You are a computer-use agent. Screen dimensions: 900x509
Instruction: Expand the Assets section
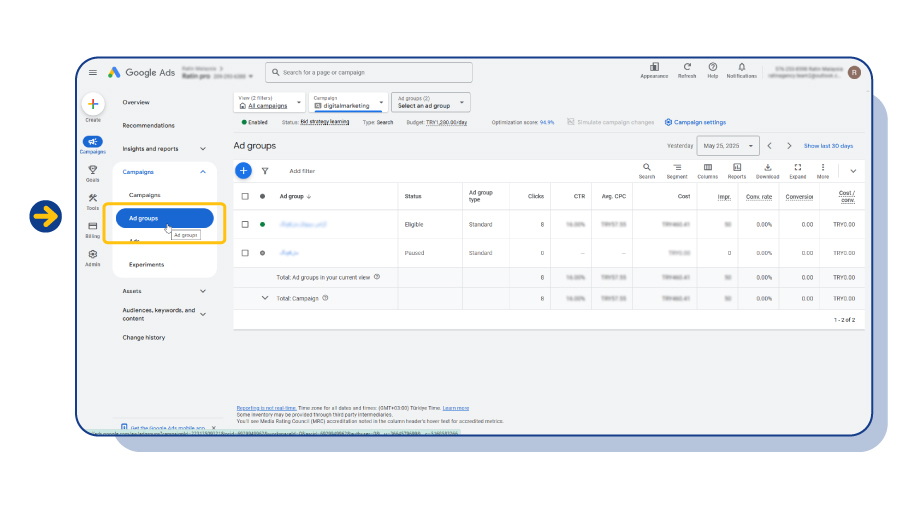(x=203, y=291)
